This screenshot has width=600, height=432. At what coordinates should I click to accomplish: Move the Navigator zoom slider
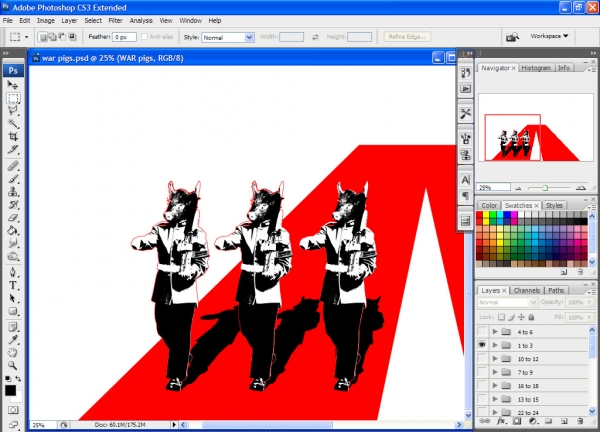[545, 188]
